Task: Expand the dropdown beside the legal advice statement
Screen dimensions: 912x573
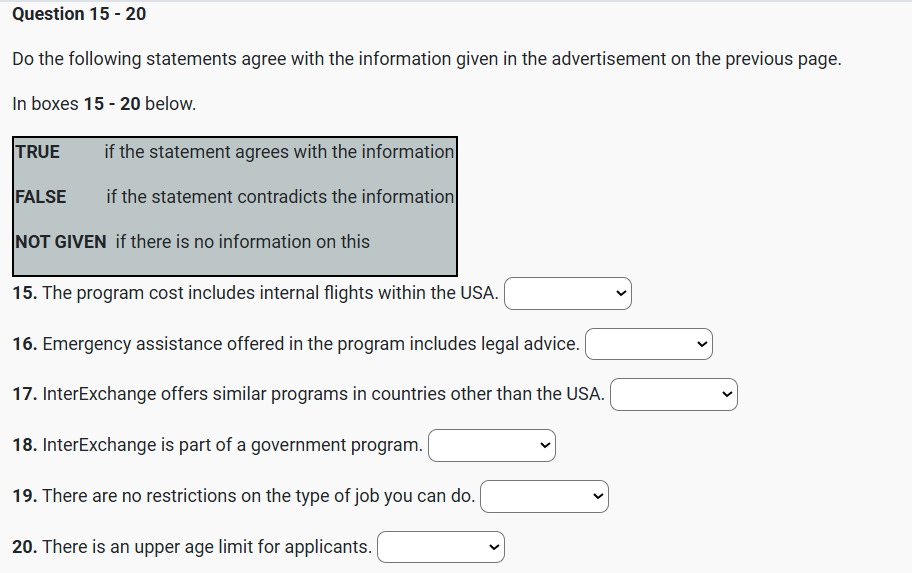Action: pos(648,344)
